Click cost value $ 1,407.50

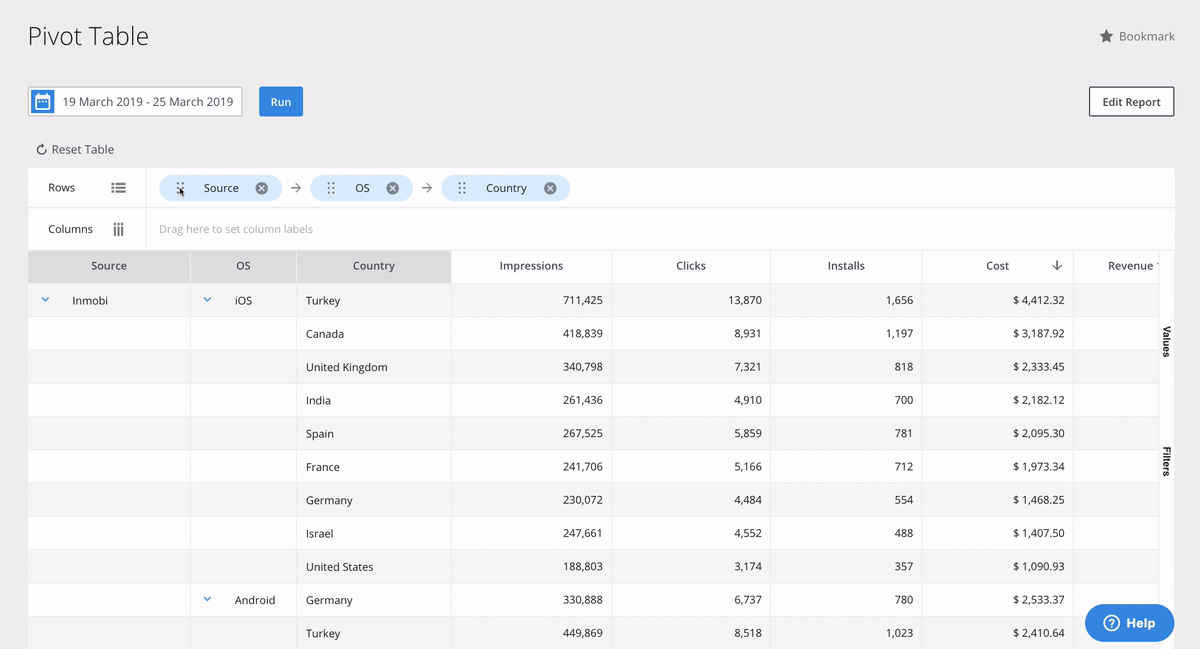[1039, 534]
